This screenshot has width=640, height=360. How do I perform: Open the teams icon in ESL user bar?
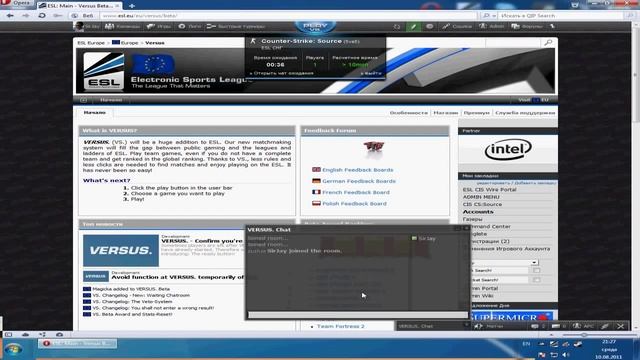click(109, 26)
